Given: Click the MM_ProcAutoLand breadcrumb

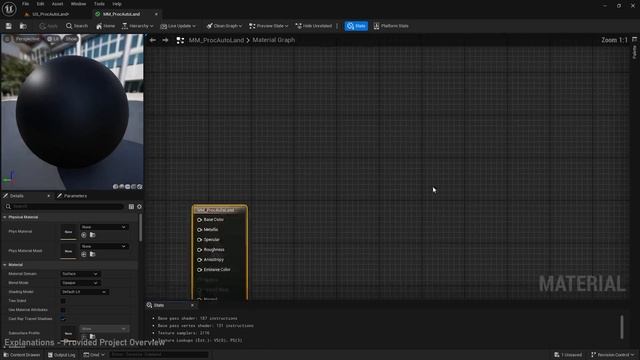Looking at the screenshot, I should [216, 40].
